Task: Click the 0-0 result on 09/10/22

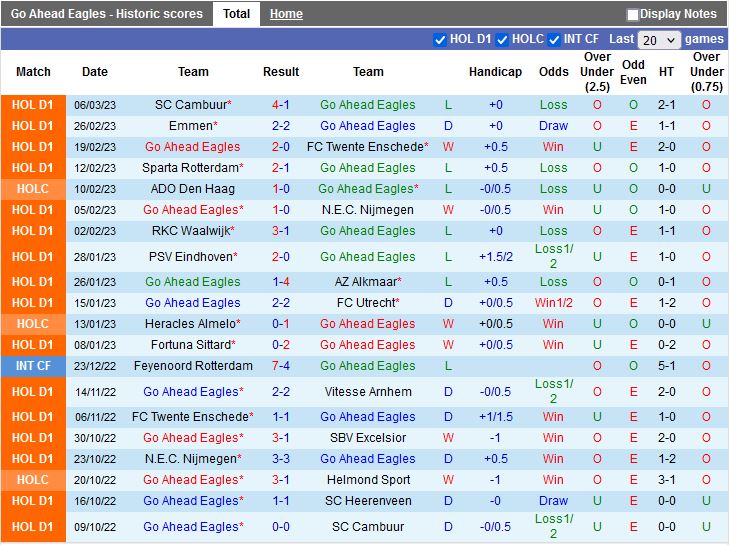Action: tap(281, 527)
